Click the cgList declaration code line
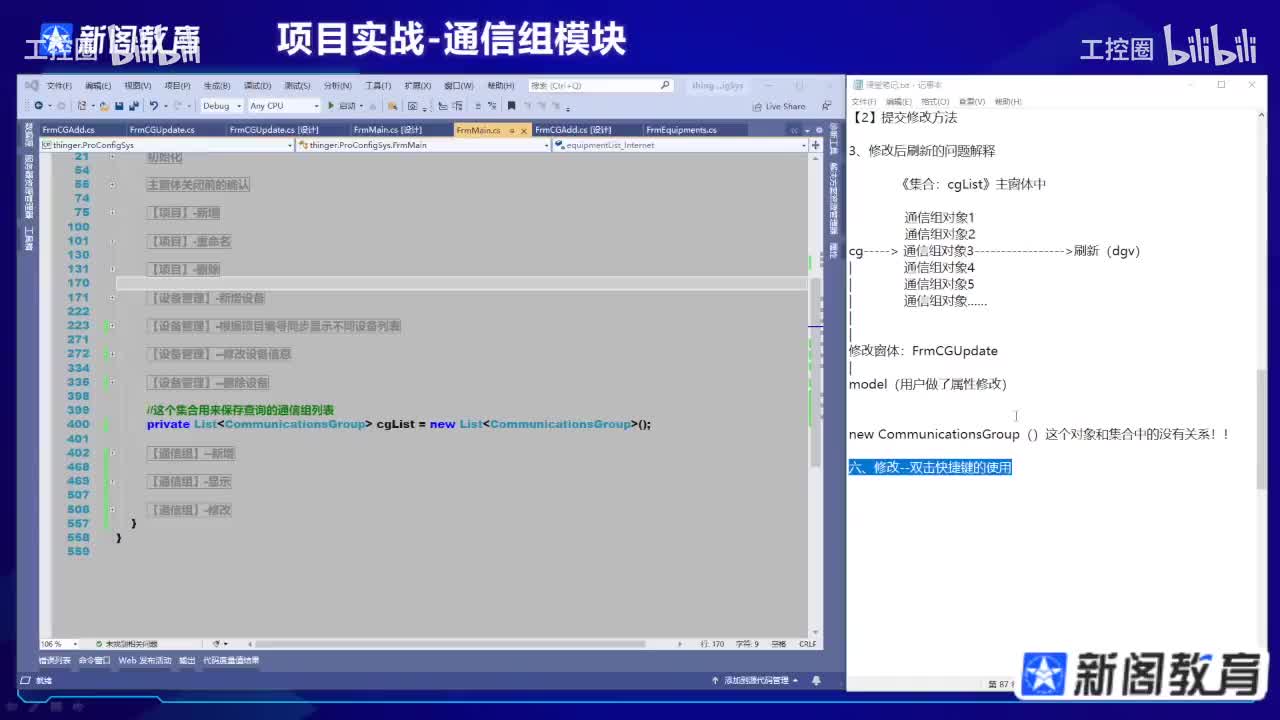The width and height of the screenshot is (1280, 720). tap(399, 424)
